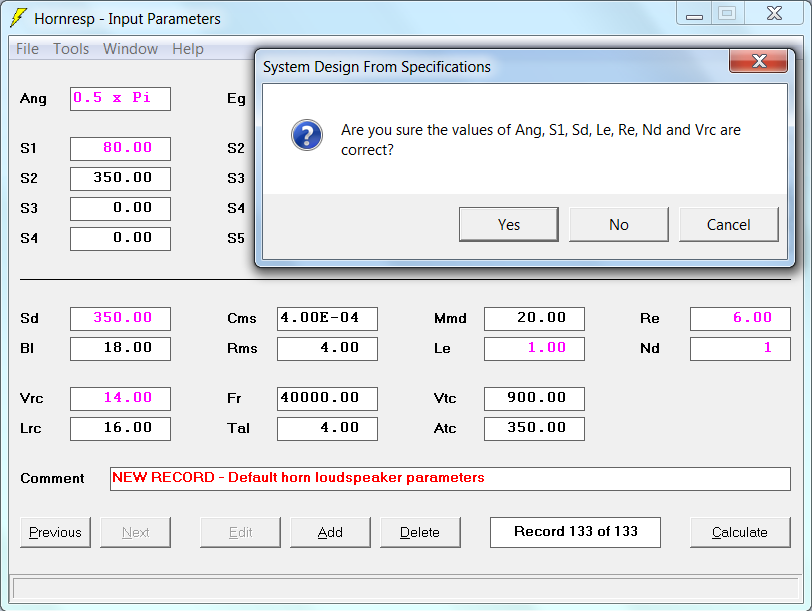Click the Edit button
Screen dimensions: 812x611
click(x=240, y=532)
